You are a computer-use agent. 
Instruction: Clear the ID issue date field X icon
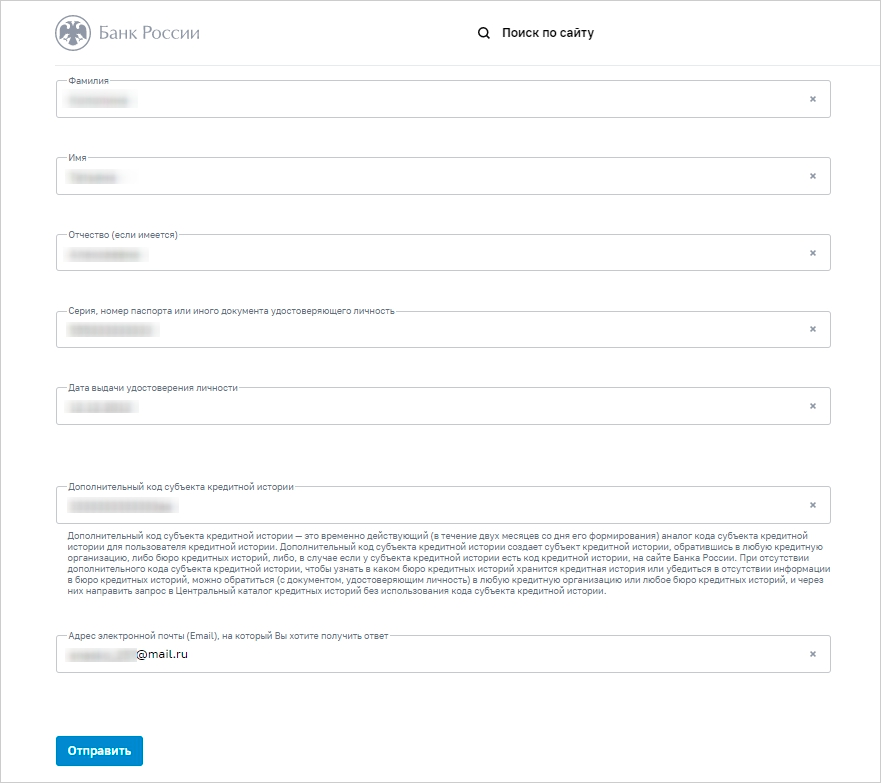tap(812, 406)
